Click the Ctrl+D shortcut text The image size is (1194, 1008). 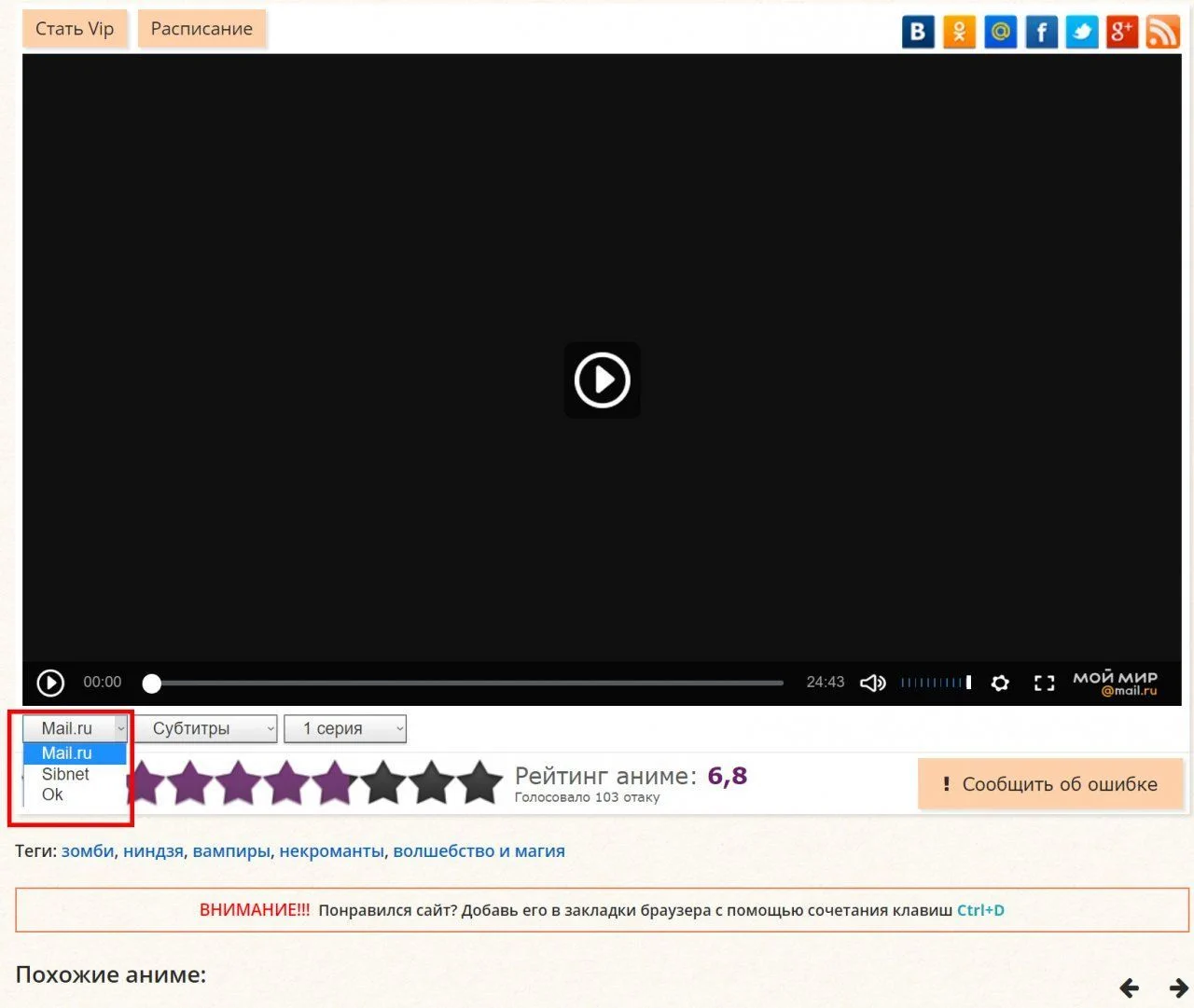[980, 910]
